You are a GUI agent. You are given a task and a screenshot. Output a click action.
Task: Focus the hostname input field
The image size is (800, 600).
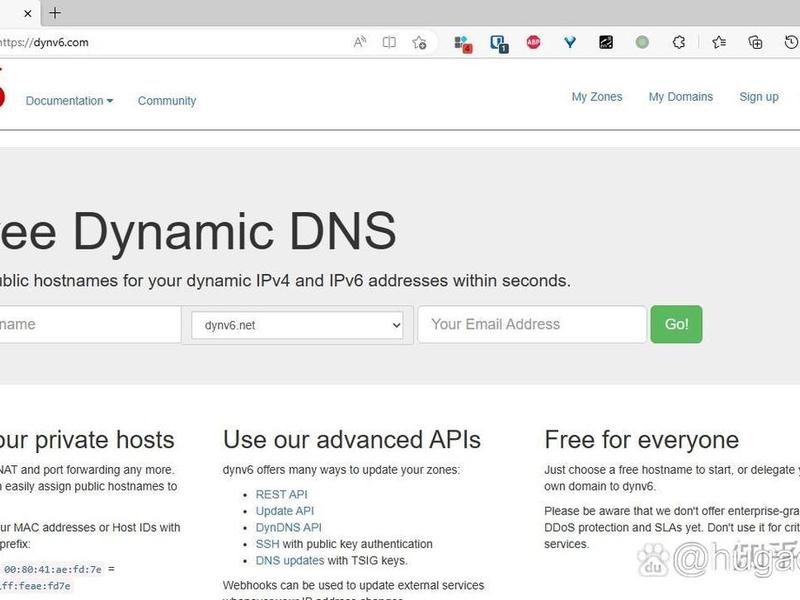coord(90,324)
